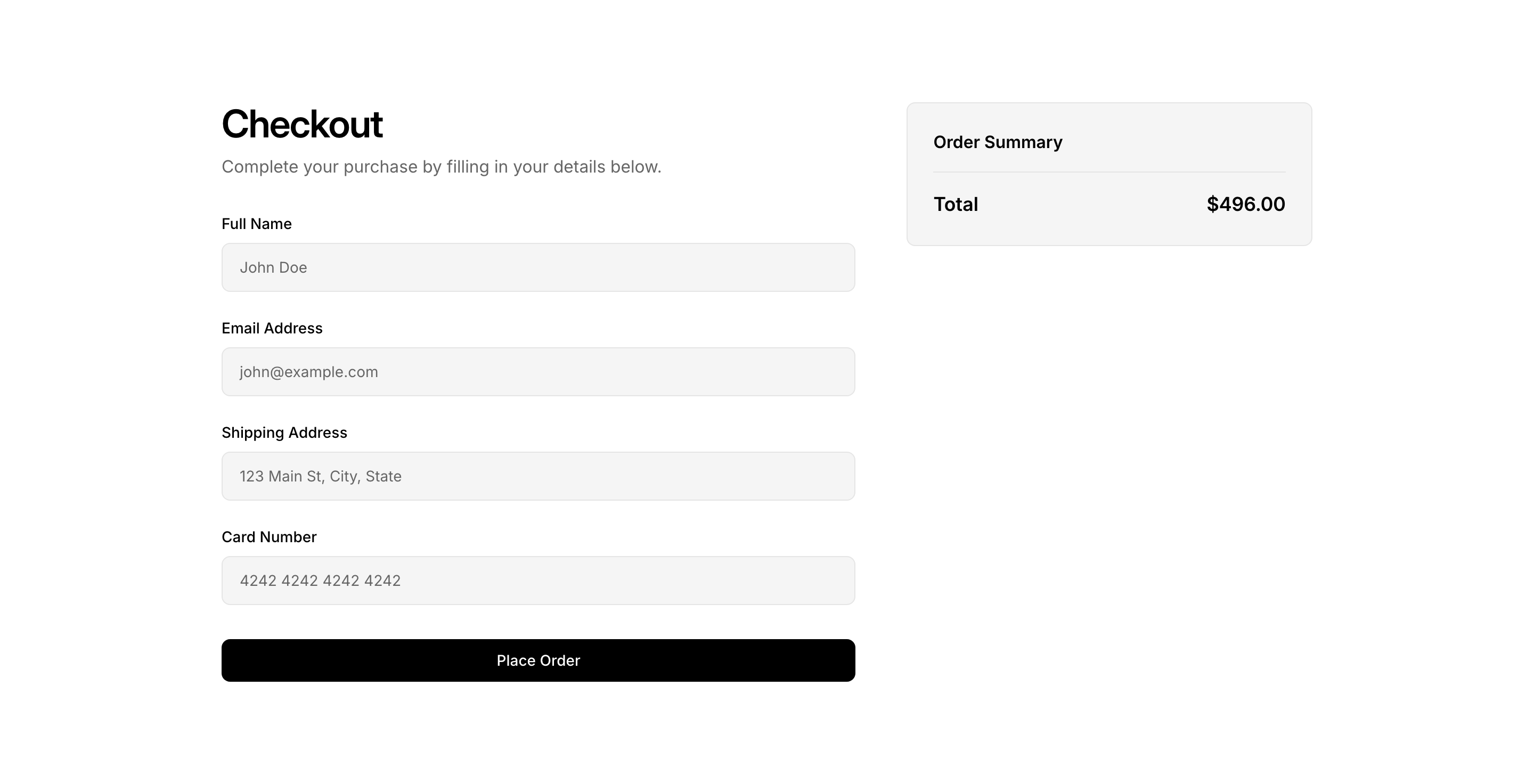Click the Order Summary title

click(x=998, y=142)
